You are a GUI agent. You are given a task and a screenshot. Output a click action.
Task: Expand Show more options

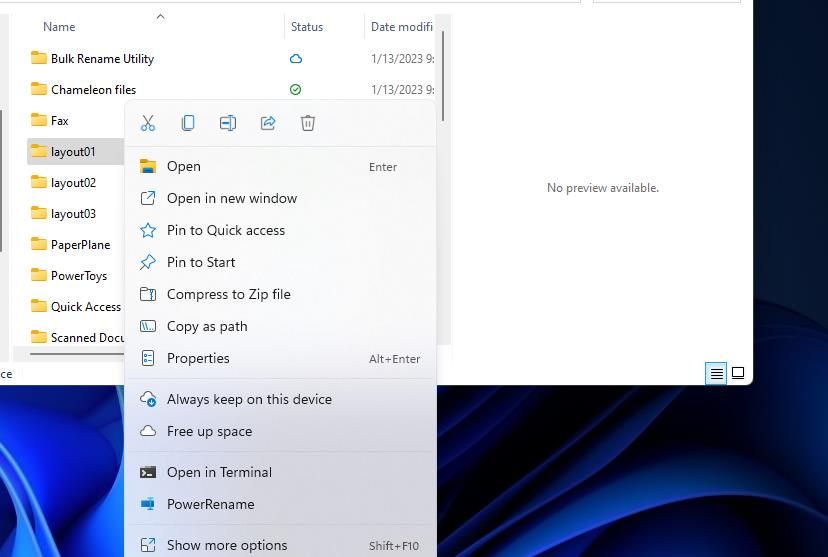pyautogui.click(x=226, y=545)
